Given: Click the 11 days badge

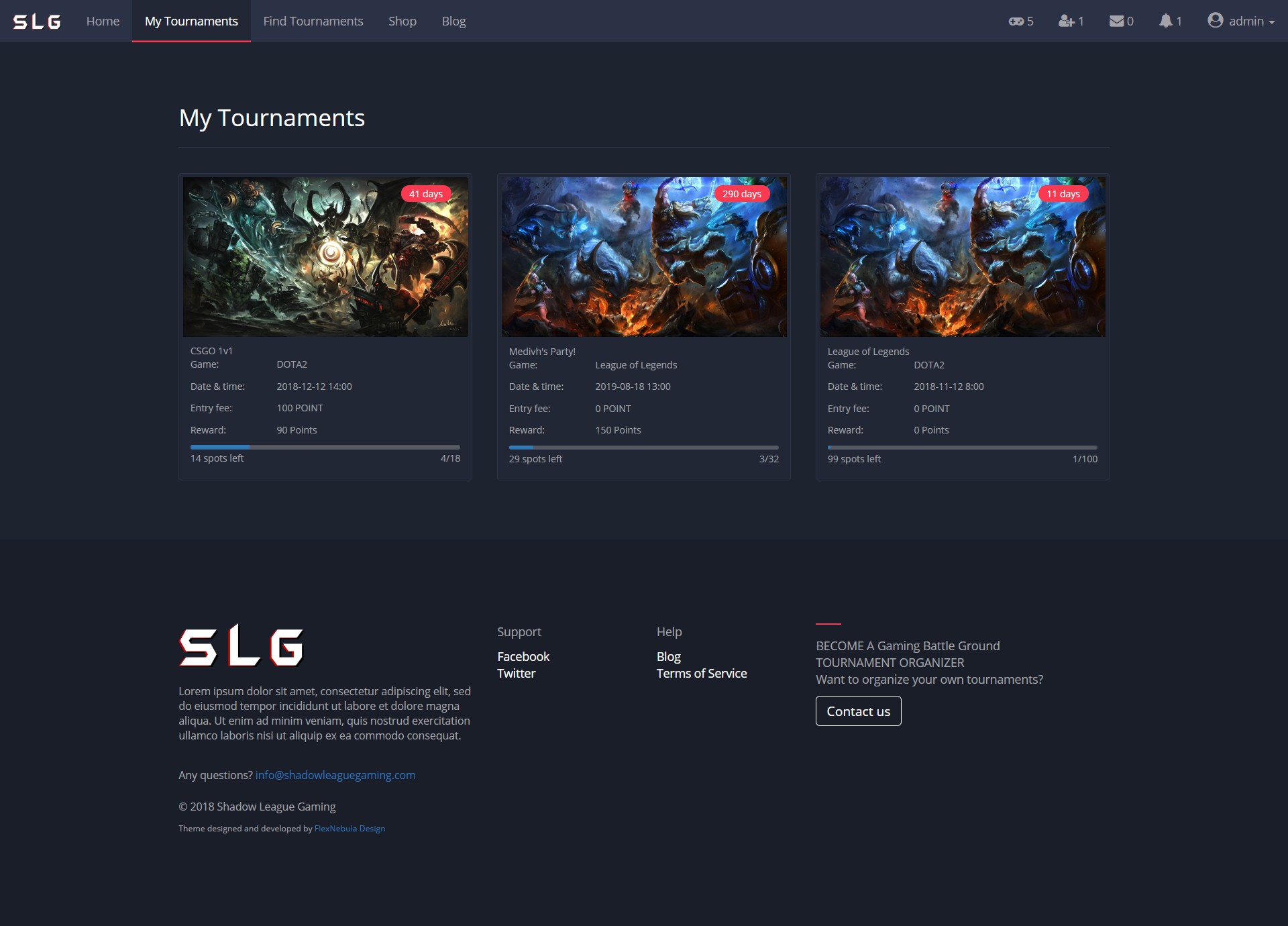Looking at the screenshot, I should coord(1063,194).
